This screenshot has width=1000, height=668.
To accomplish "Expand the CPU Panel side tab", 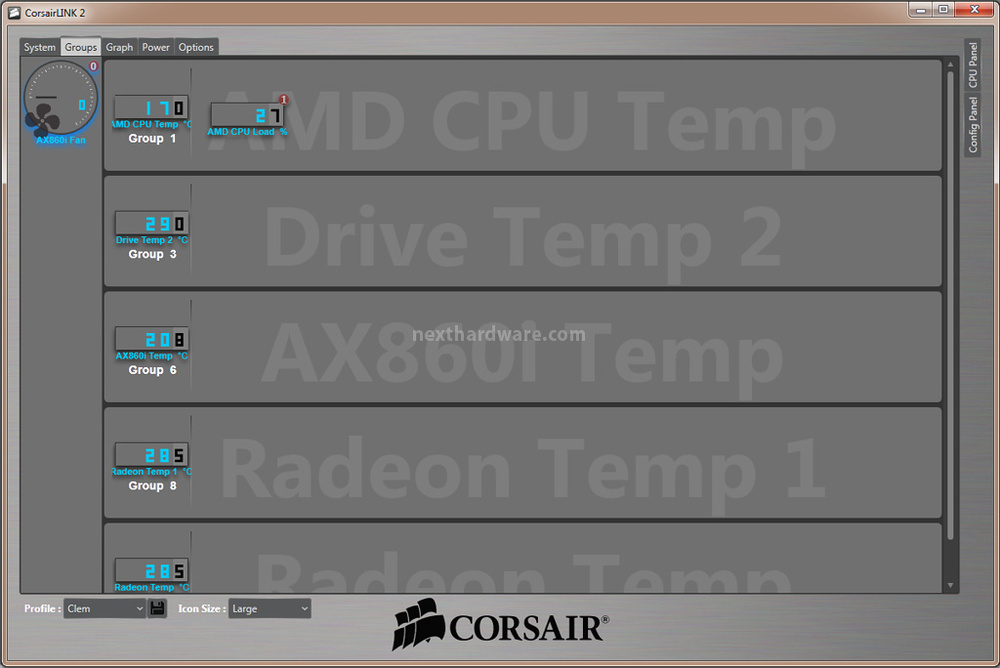I will pyautogui.click(x=973, y=65).
